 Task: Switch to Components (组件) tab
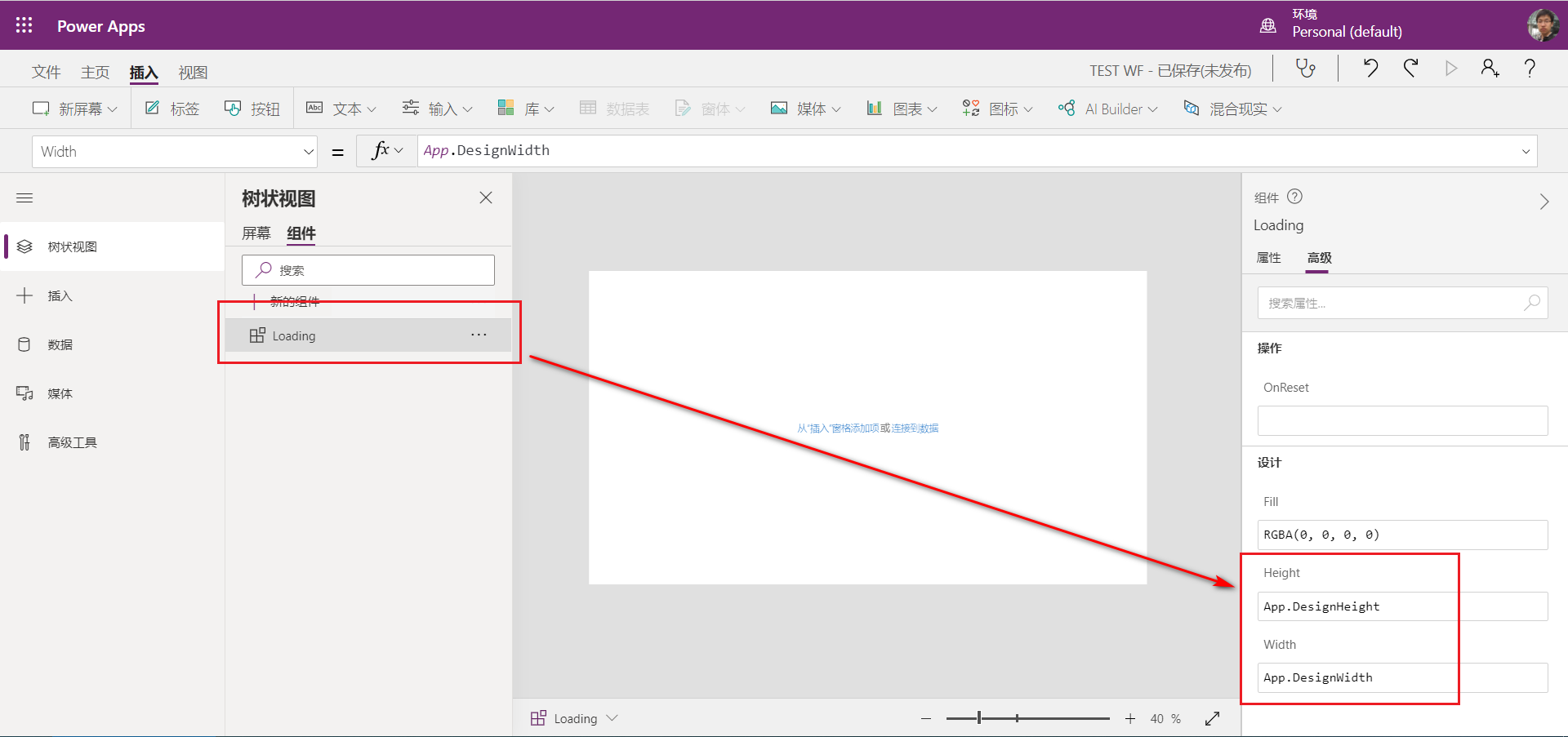(301, 233)
